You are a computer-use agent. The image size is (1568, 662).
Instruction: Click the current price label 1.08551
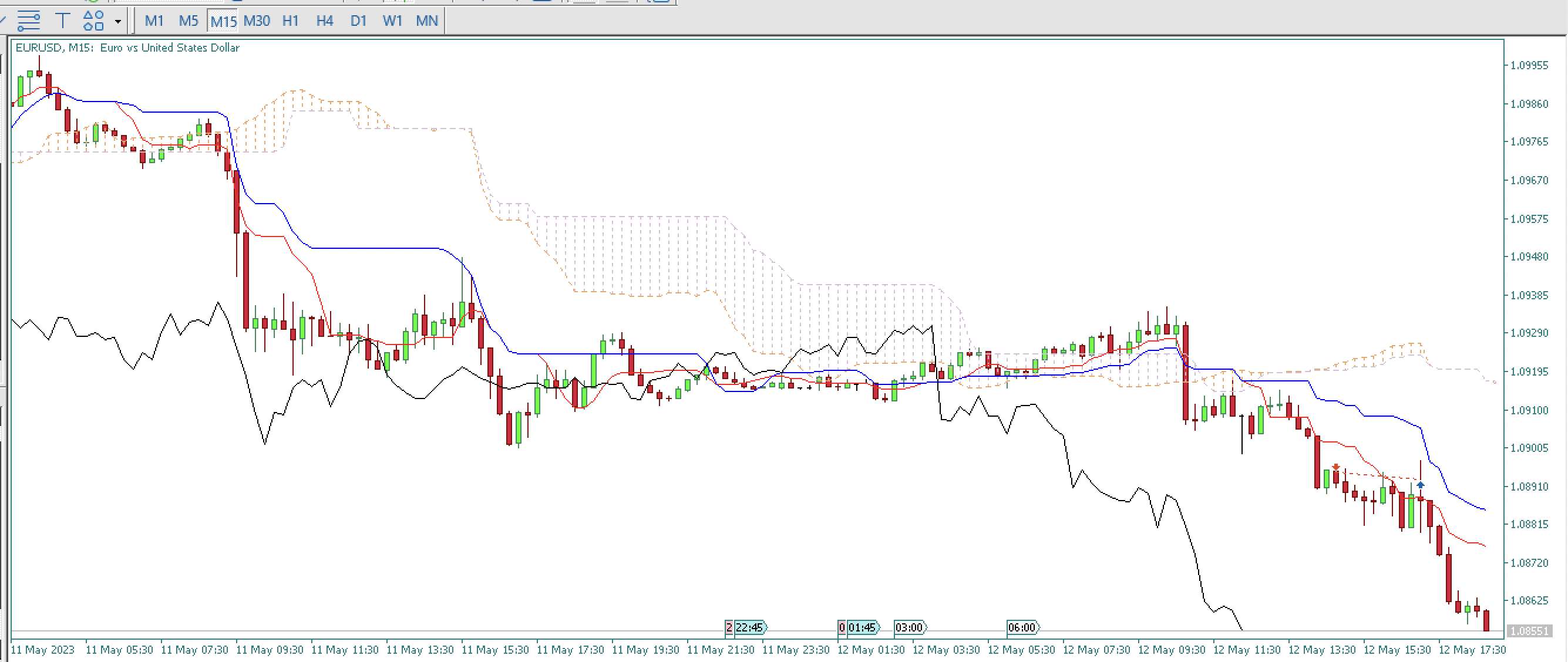pos(1530,631)
